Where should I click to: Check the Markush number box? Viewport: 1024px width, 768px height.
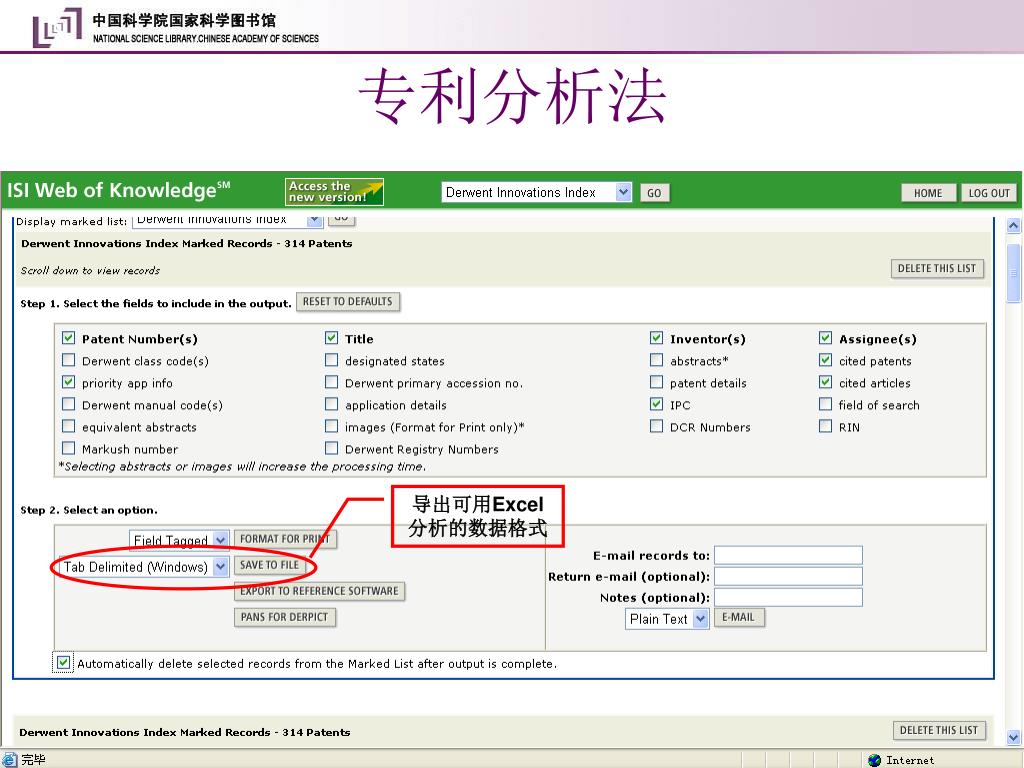click(x=69, y=449)
